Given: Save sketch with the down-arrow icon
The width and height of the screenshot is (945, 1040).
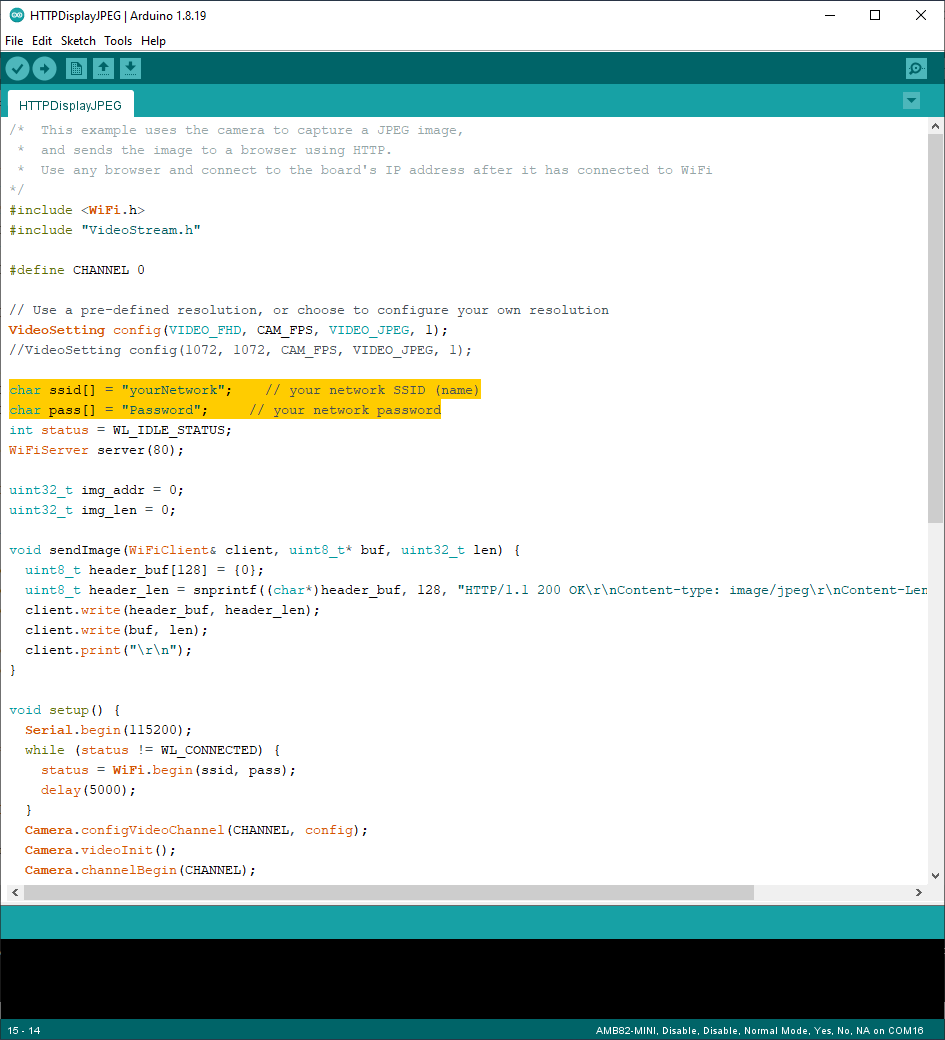Looking at the screenshot, I should (x=131, y=68).
